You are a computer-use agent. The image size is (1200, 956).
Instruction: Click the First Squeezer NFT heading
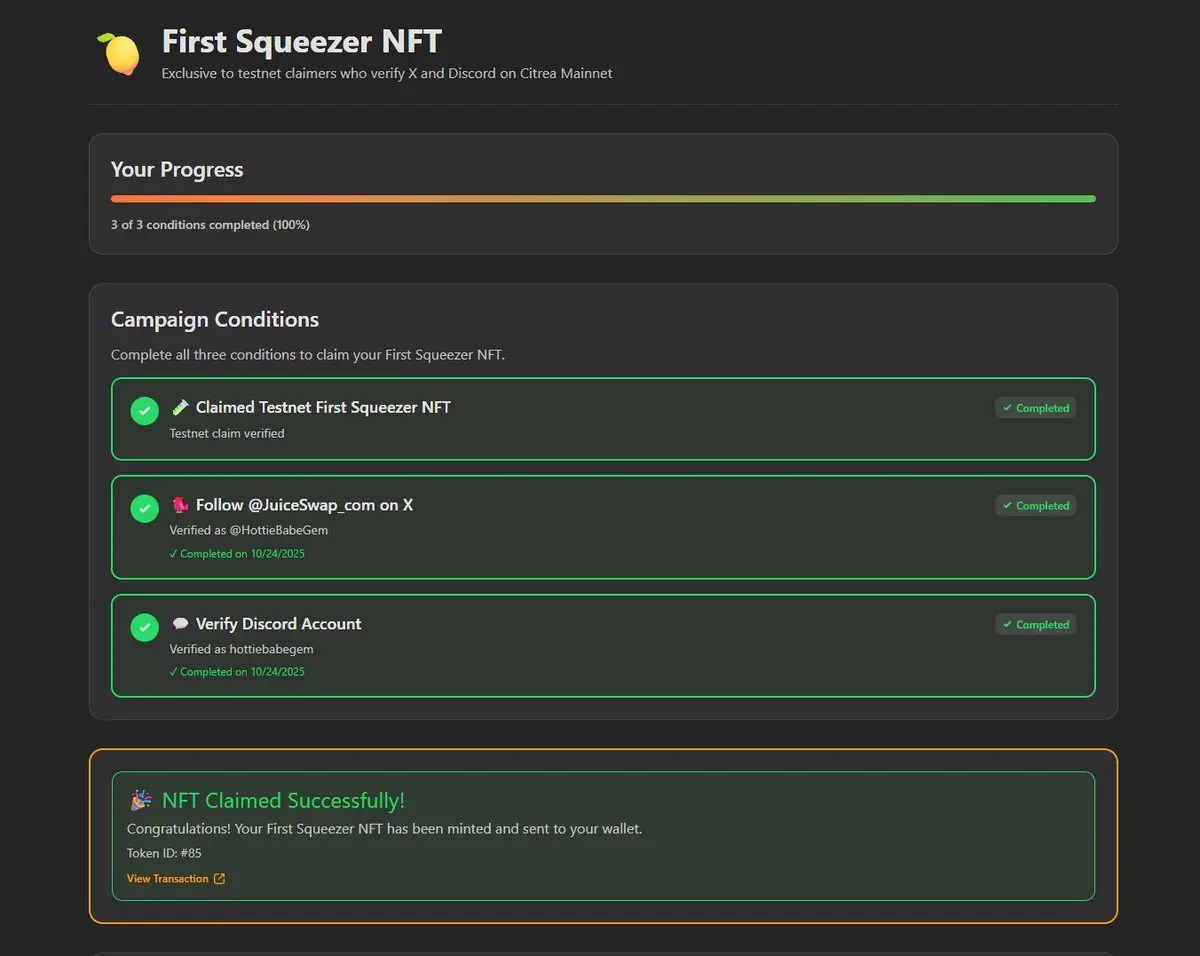302,42
